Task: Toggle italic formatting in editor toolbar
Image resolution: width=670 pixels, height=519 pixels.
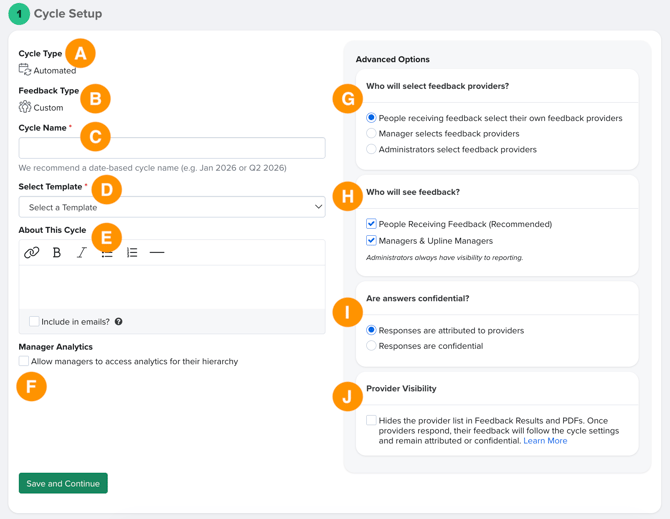Action: pyautogui.click(x=82, y=252)
